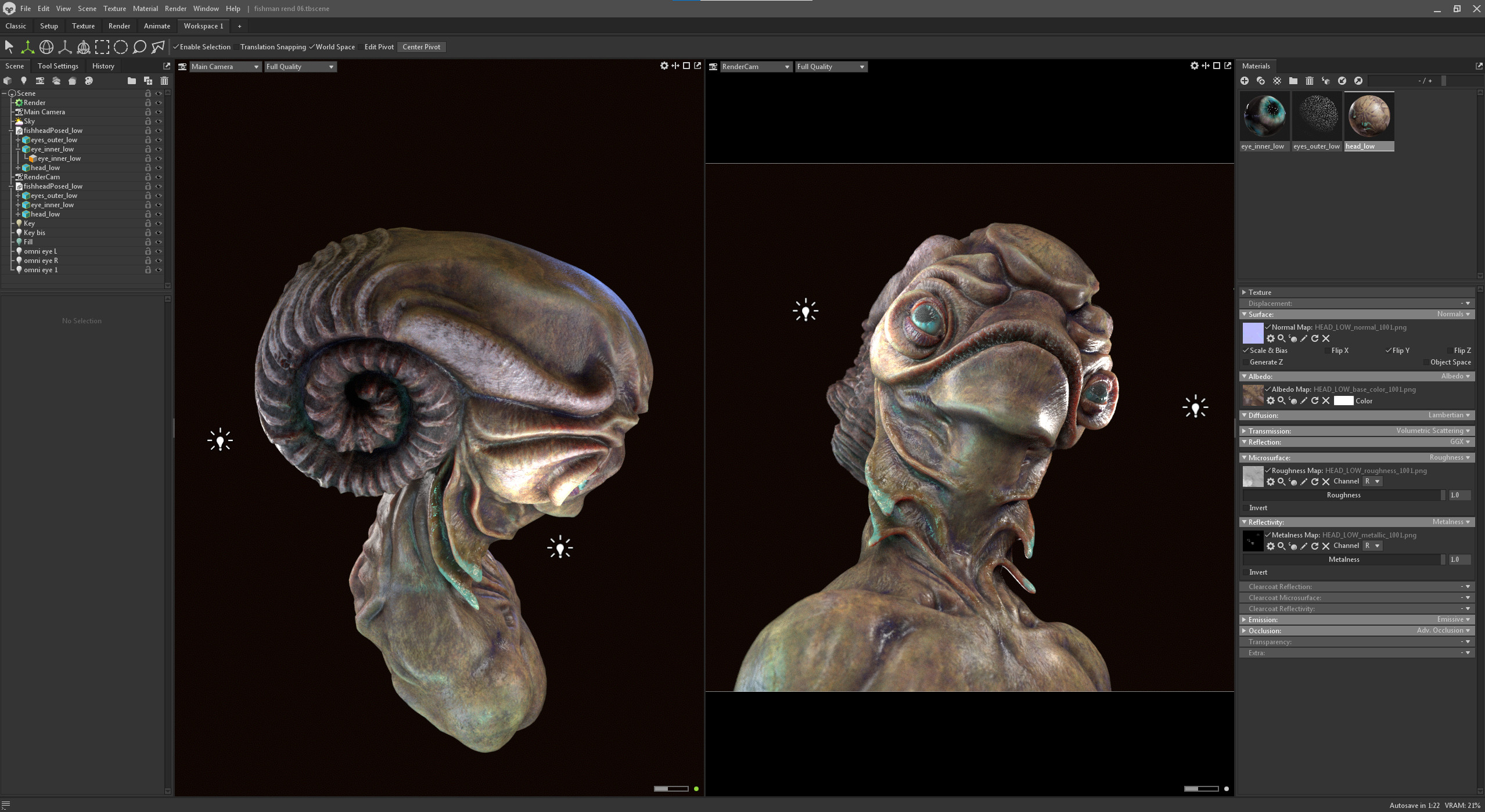This screenshot has width=1485, height=812.
Task: Add a new workspace with plus tab
Action: coord(239,26)
